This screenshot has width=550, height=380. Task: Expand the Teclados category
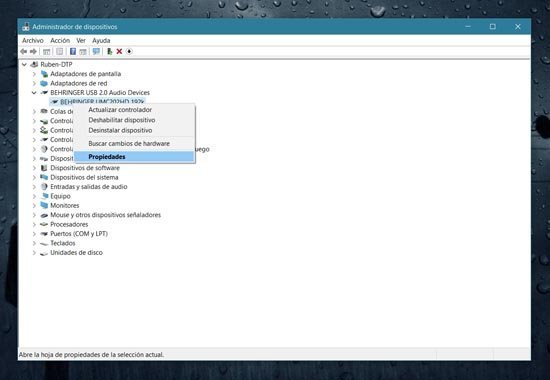[x=34, y=243]
